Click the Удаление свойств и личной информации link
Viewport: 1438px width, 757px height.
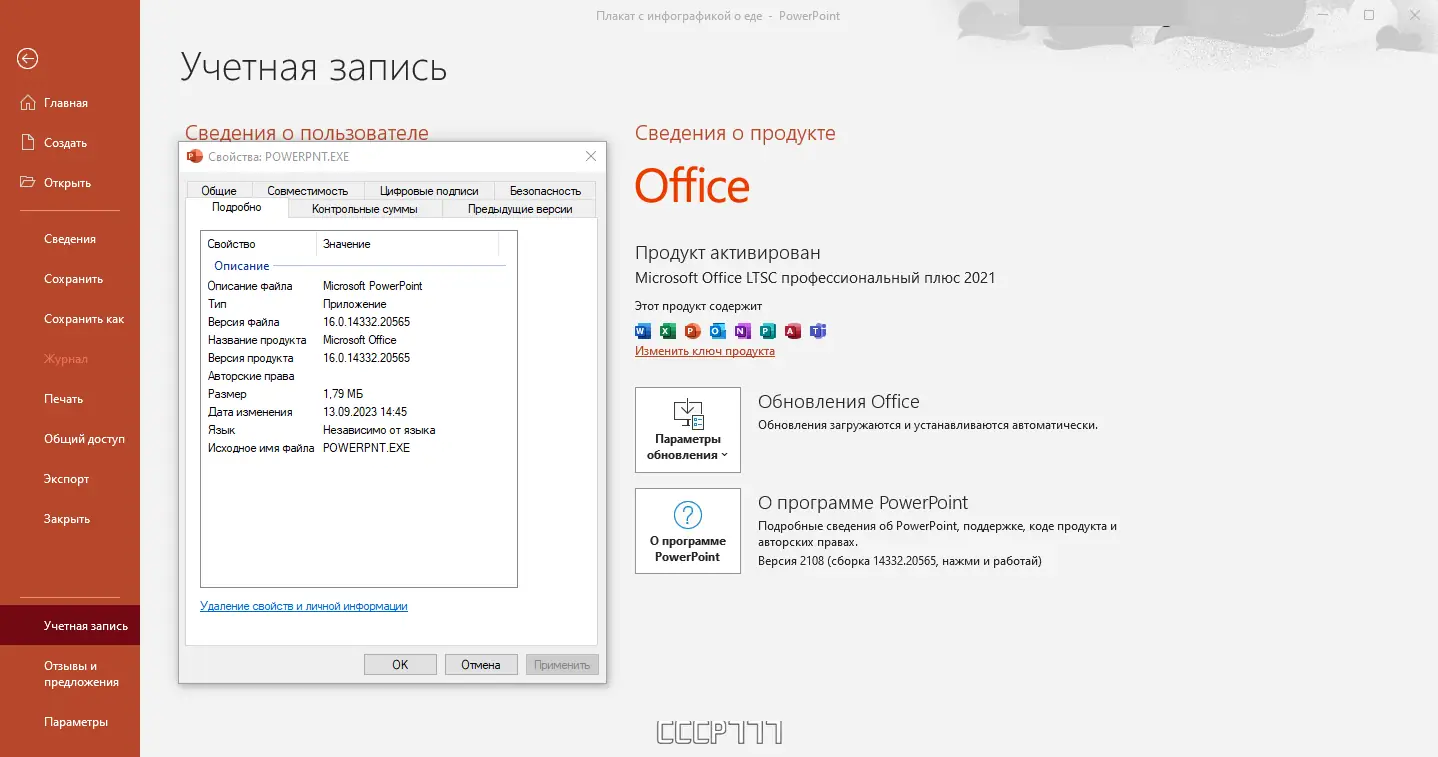click(x=304, y=606)
